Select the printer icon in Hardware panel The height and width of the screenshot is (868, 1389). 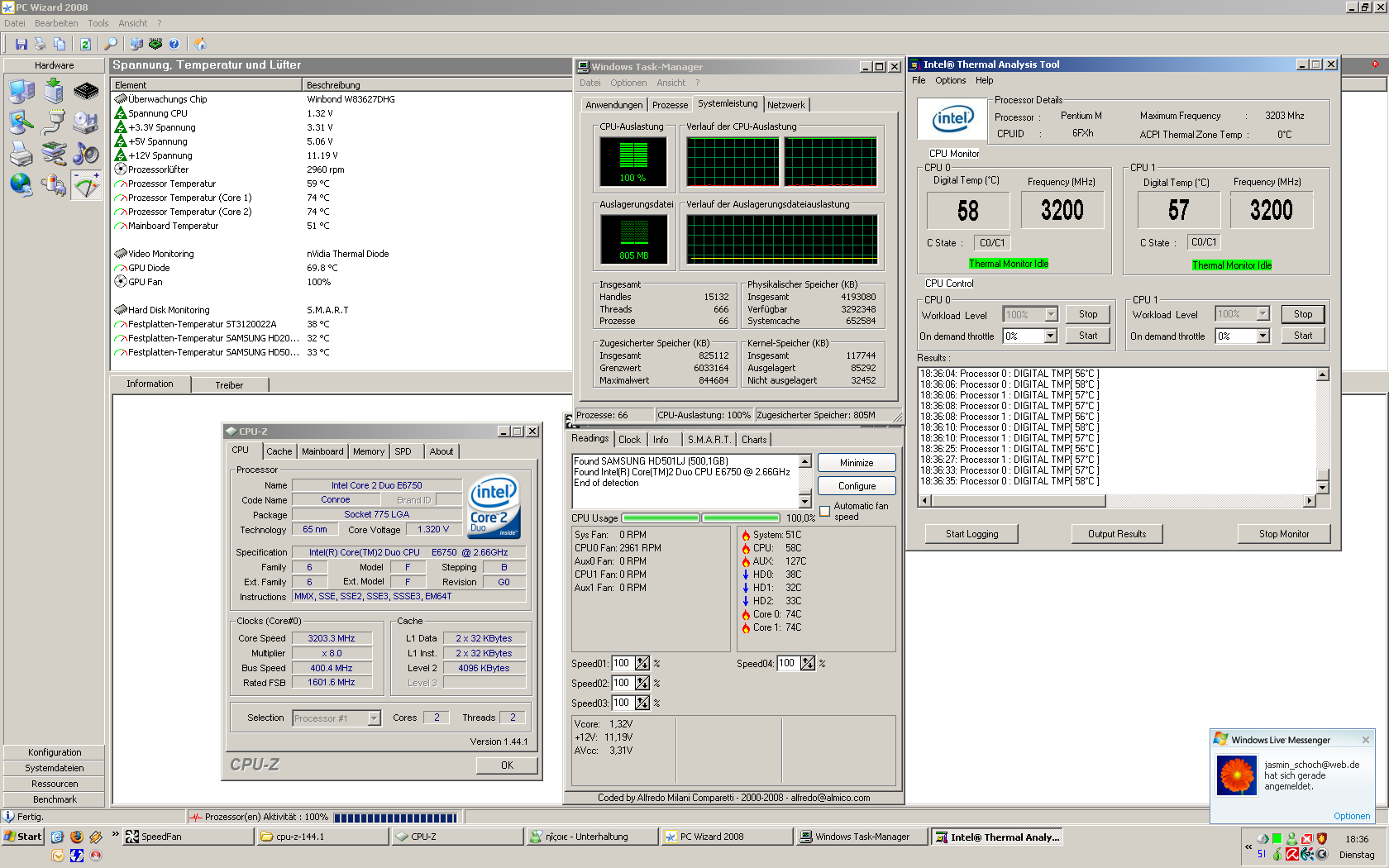pyautogui.click(x=21, y=154)
